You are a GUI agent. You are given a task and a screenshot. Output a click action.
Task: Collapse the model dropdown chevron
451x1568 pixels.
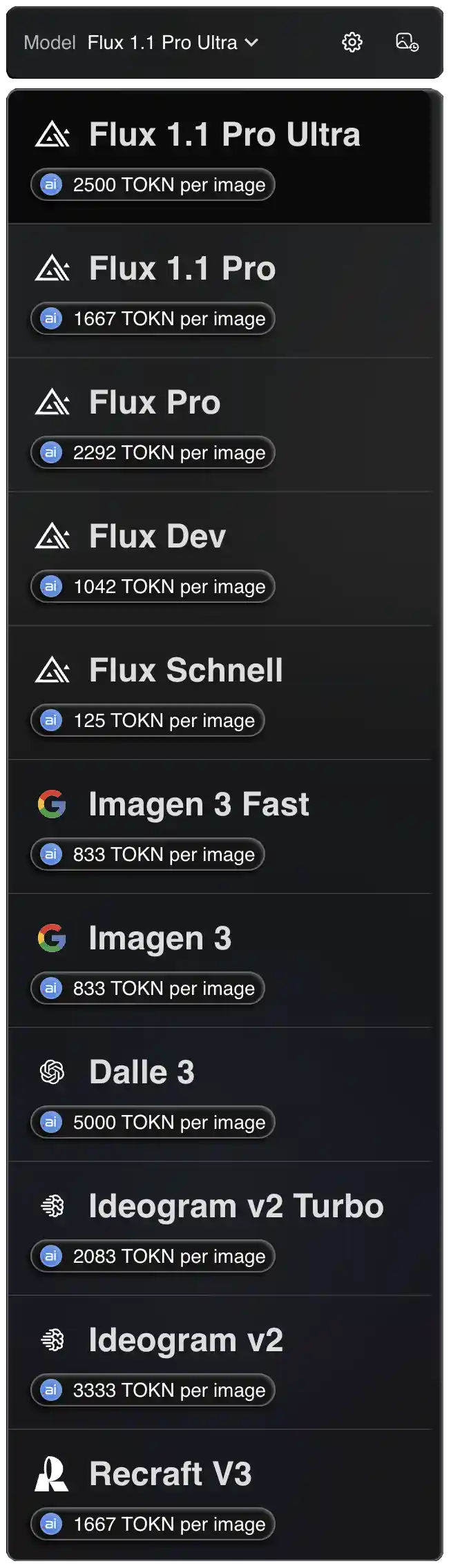point(250,42)
